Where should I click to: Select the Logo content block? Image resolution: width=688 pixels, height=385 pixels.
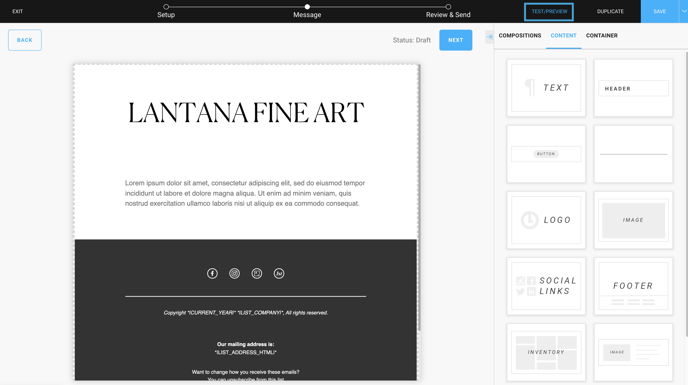tap(546, 220)
